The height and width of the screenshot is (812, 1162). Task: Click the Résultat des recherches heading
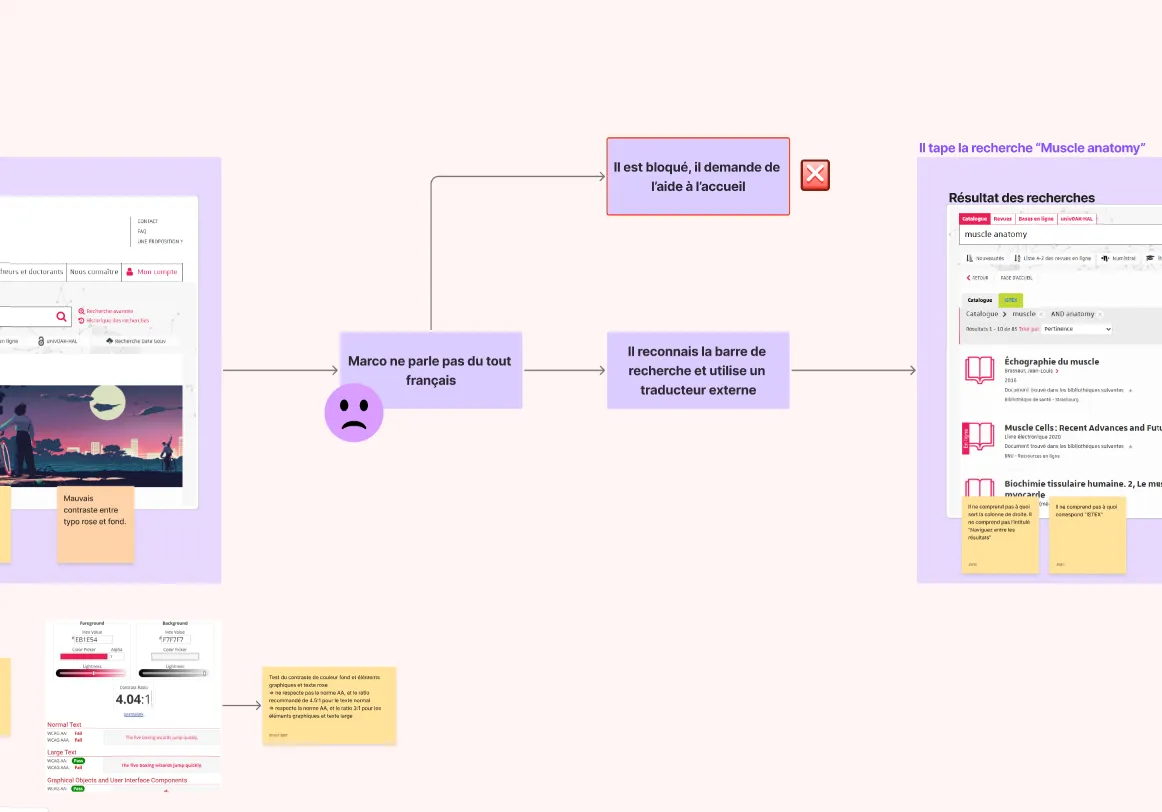(1021, 198)
